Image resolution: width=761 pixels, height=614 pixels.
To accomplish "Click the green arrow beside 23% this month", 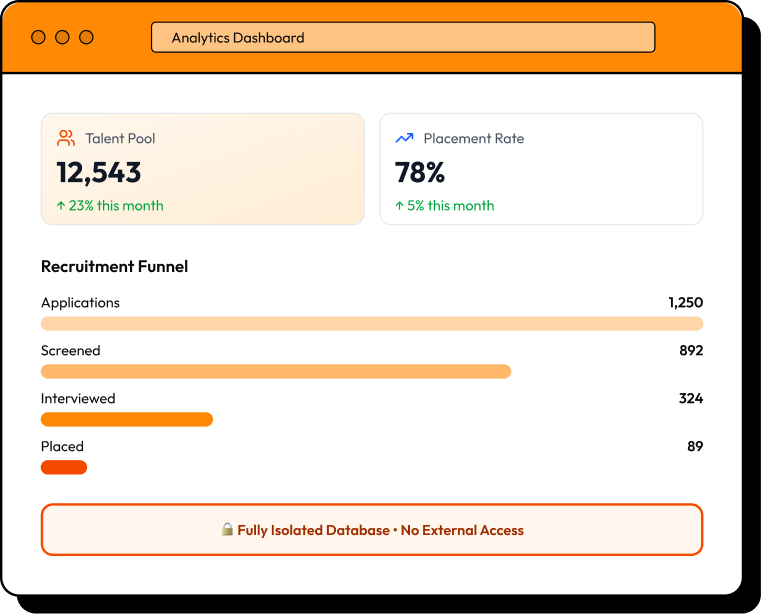I will [x=61, y=206].
